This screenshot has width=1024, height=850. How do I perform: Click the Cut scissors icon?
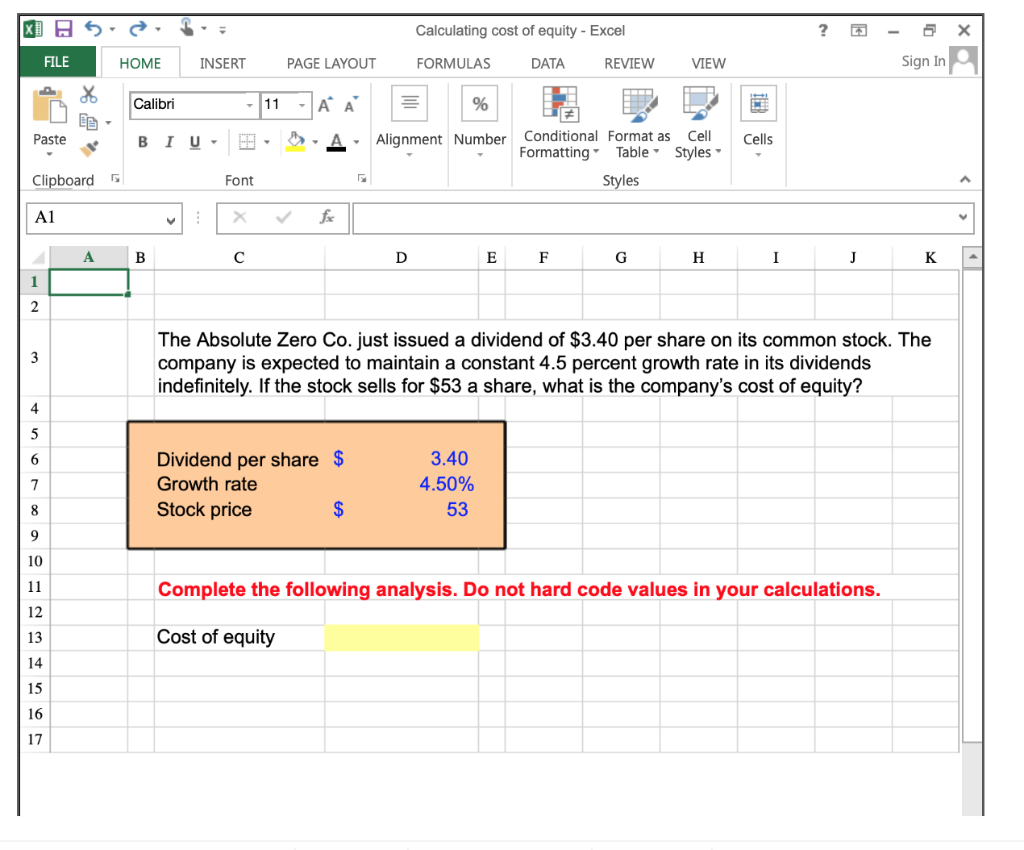click(x=88, y=95)
